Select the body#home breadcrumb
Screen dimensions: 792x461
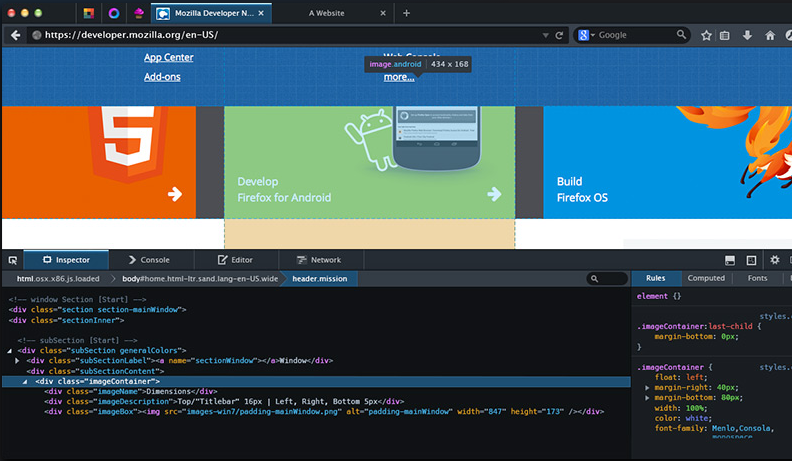[200, 279]
